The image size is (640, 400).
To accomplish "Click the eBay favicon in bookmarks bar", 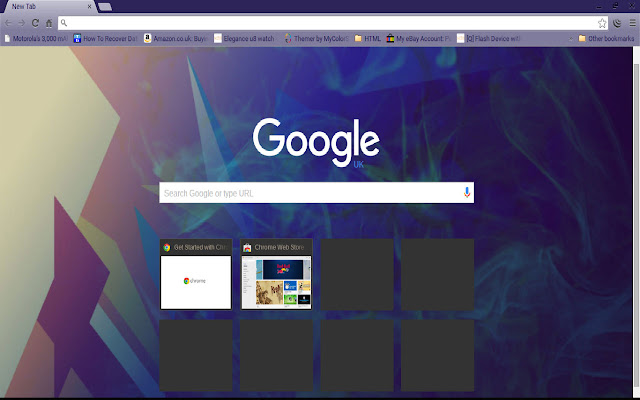I will coord(390,38).
